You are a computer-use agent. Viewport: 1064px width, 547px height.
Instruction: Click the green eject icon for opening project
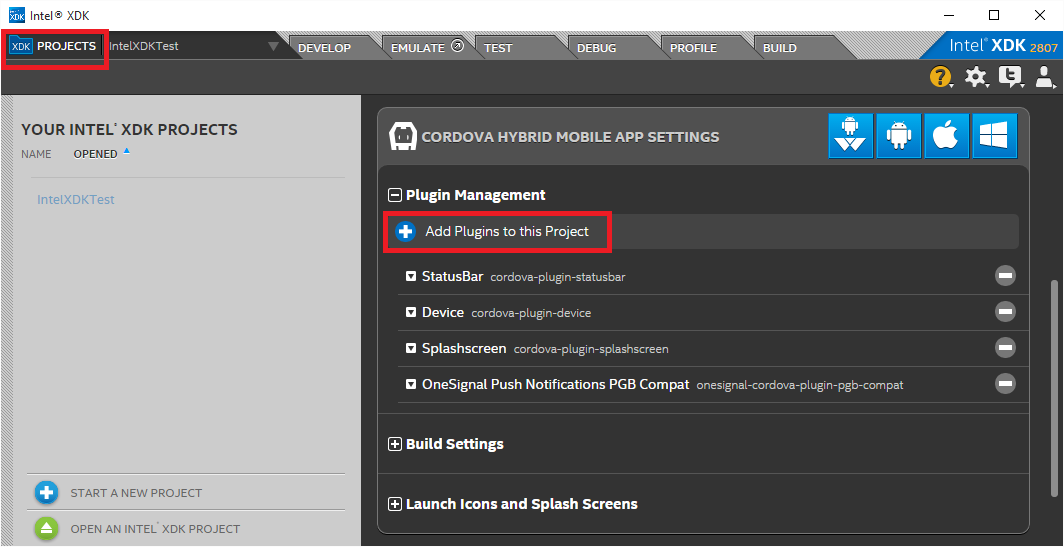pyautogui.click(x=46, y=529)
